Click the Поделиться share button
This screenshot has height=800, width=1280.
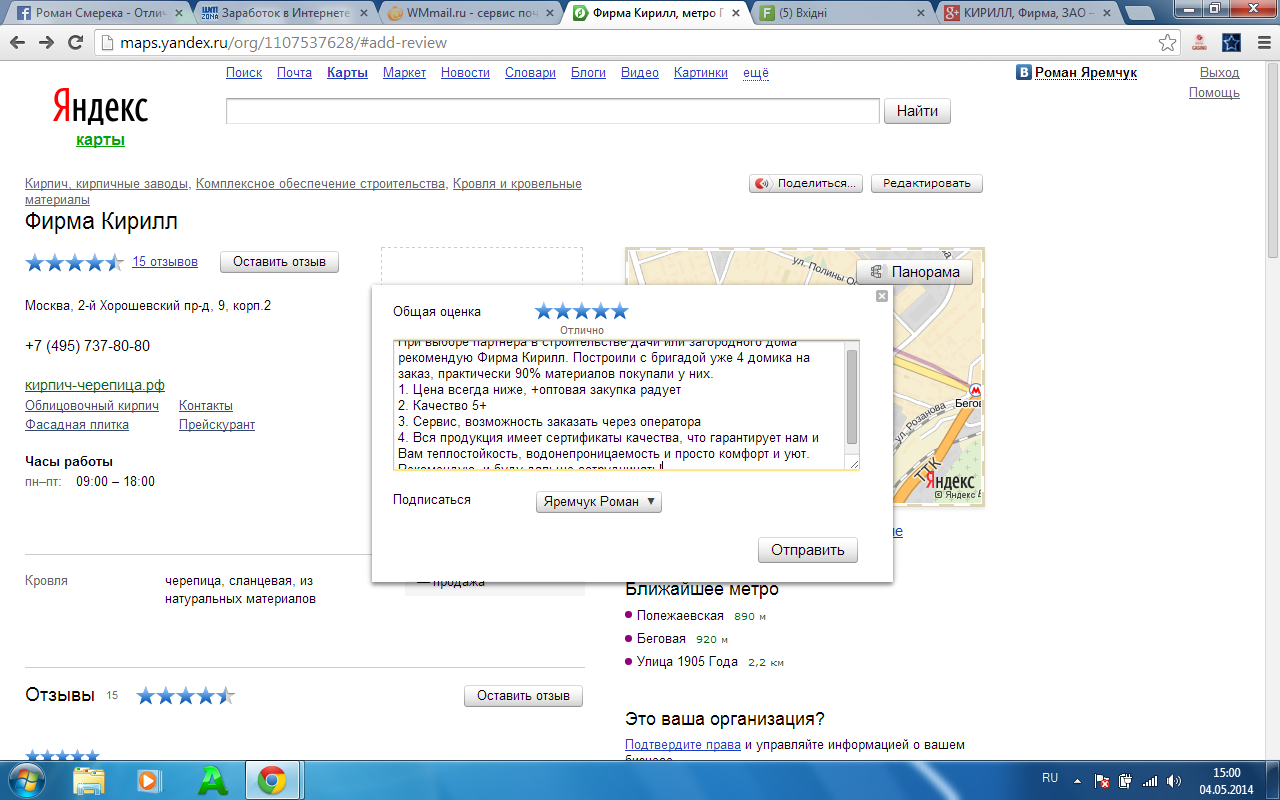pyautogui.click(x=805, y=184)
